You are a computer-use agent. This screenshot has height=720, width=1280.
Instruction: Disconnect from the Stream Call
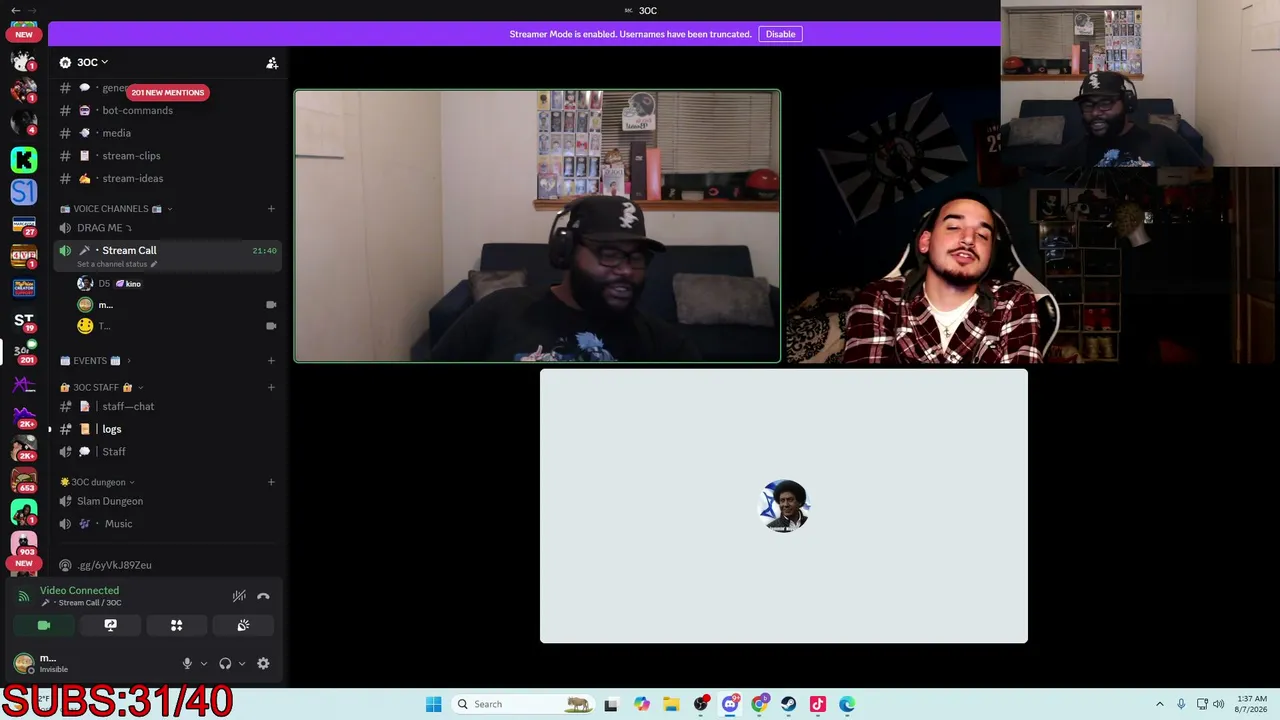(x=263, y=596)
